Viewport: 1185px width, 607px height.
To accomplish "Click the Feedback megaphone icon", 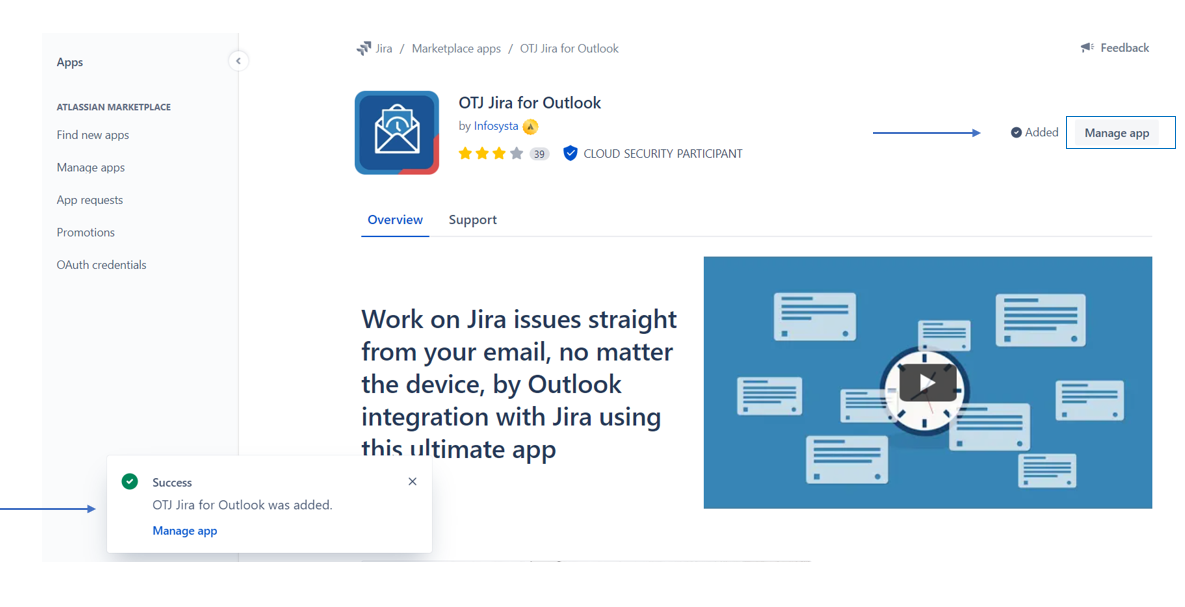I will [x=1087, y=48].
